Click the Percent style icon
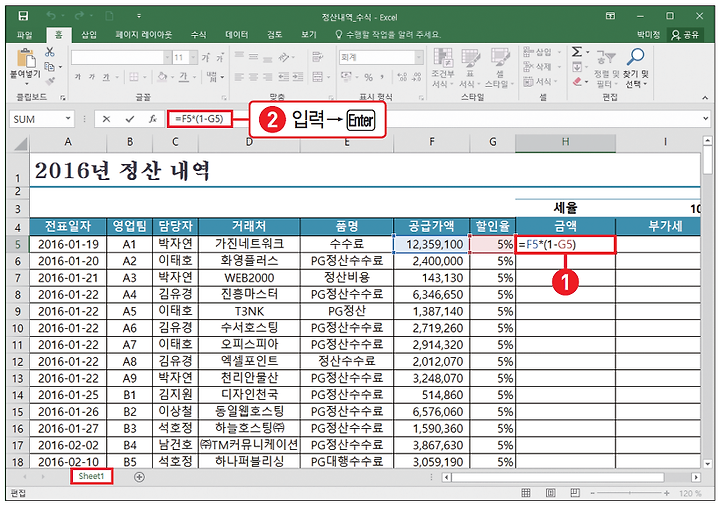This screenshot has width=720, height=507. click(368, 77)
